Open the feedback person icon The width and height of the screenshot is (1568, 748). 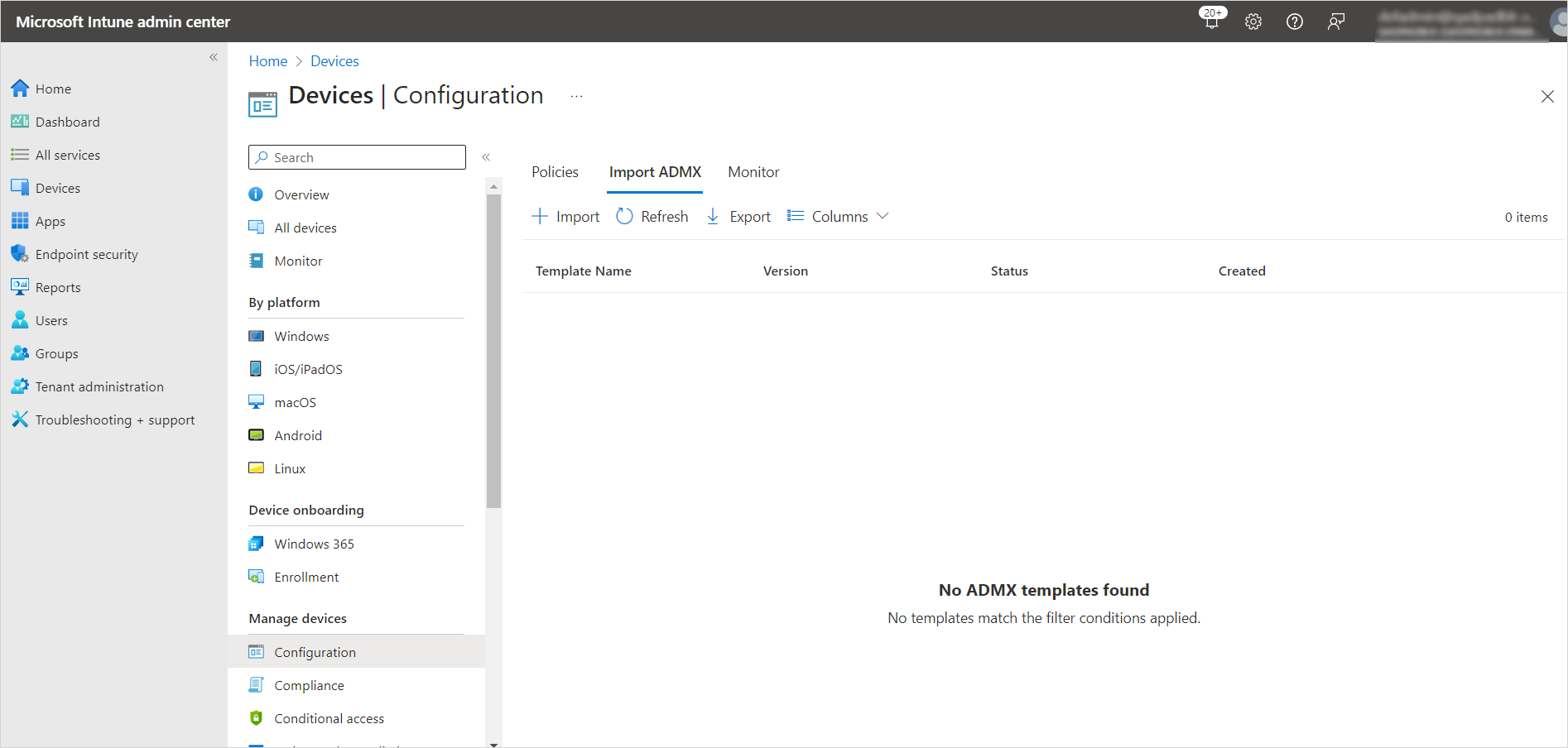1336,22
